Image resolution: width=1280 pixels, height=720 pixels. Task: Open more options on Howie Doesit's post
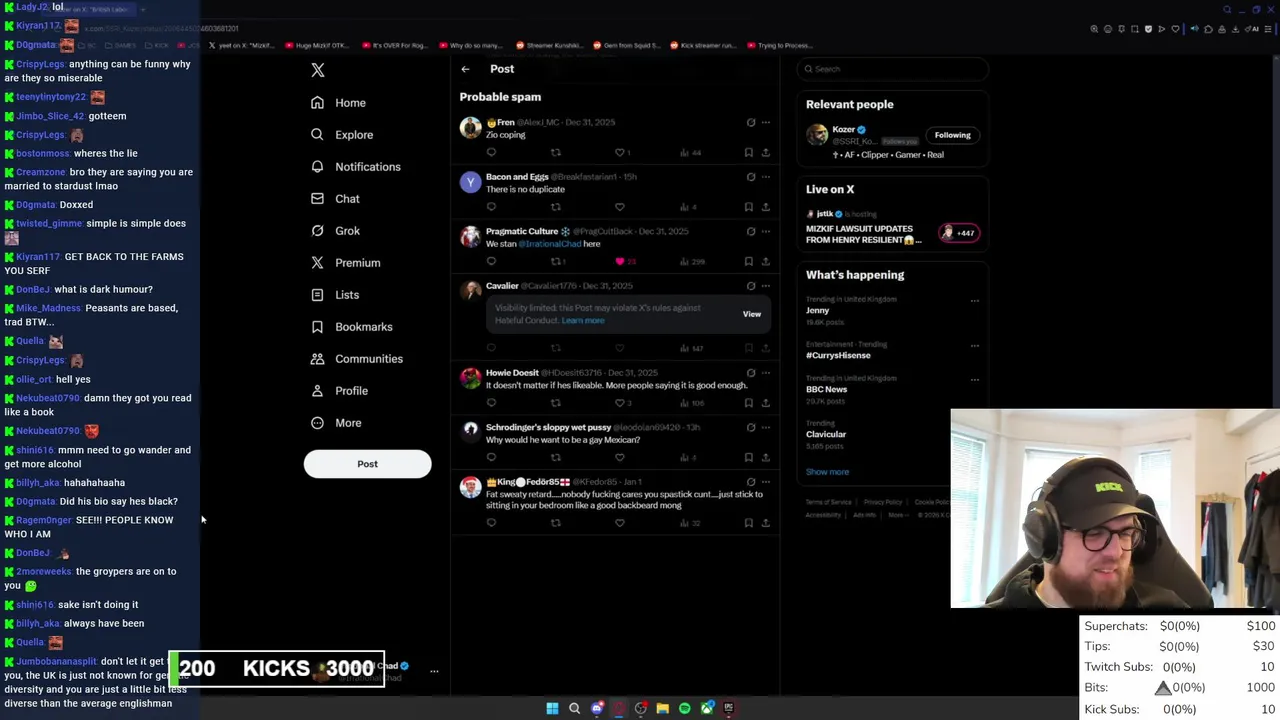point(766,373)
